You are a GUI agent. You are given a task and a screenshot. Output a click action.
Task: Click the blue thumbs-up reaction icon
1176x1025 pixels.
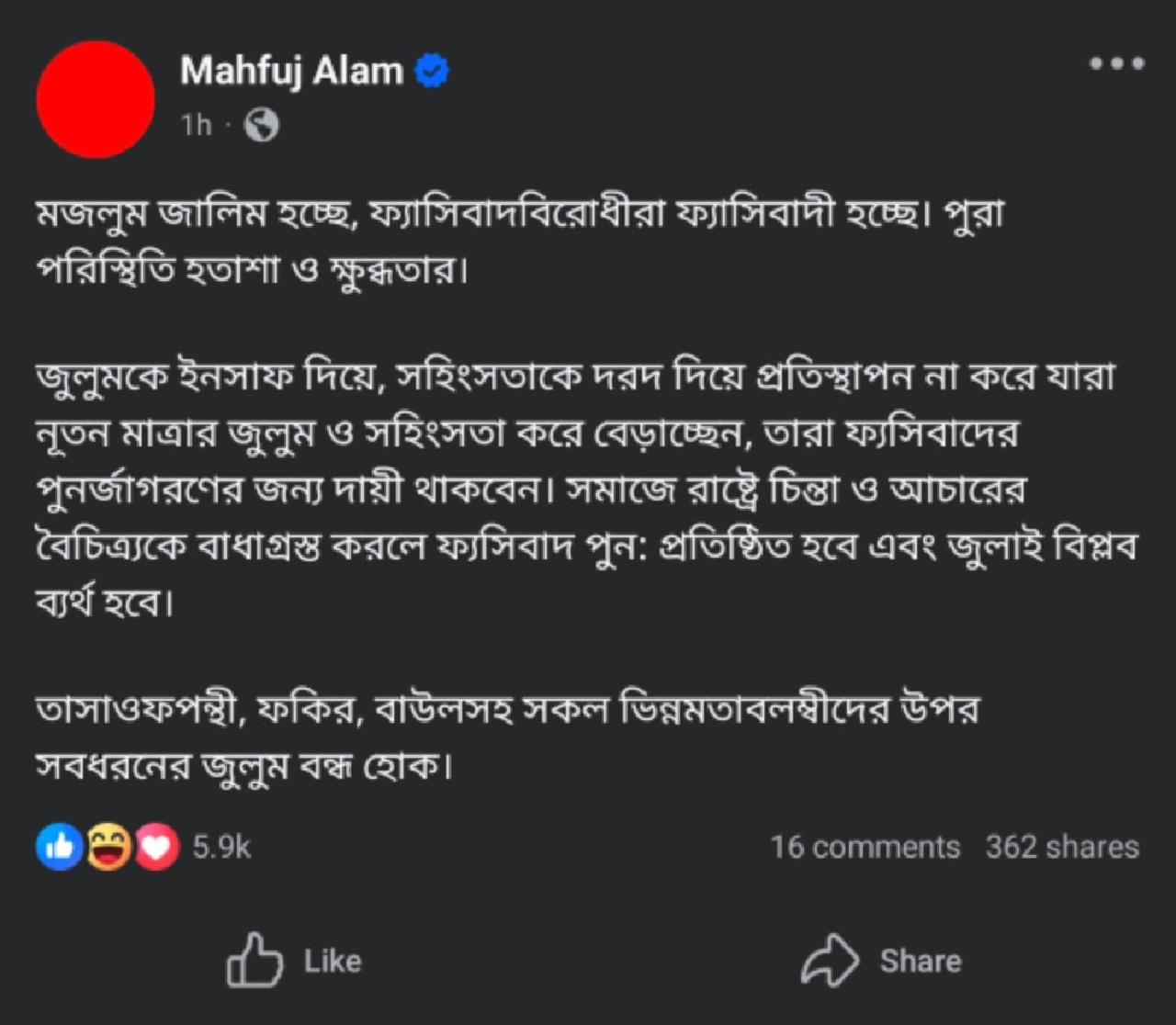[60, 847]
